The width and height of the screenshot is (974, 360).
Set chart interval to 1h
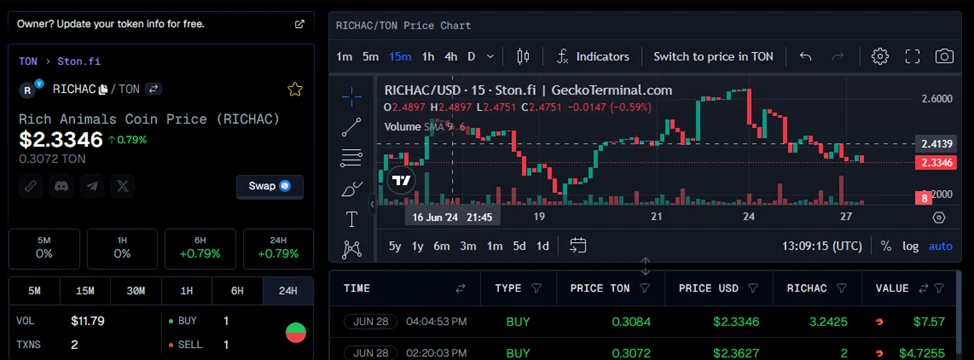tap(428, 56)
